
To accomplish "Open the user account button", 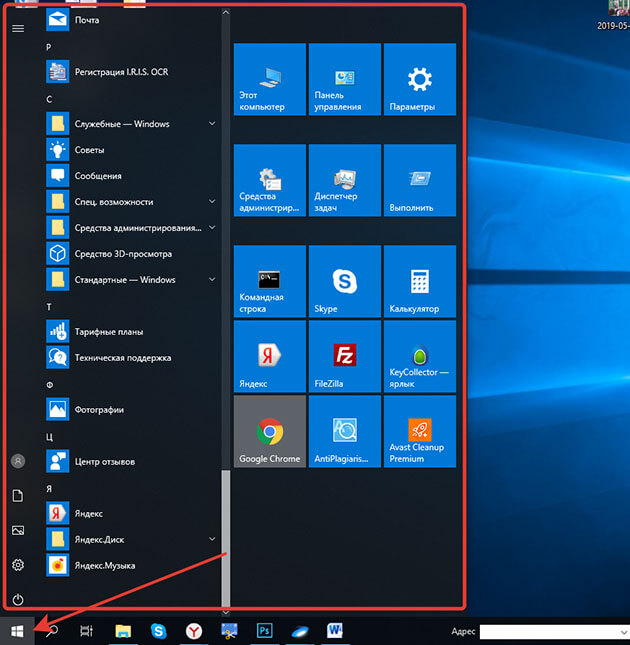I will click(18, 461).
